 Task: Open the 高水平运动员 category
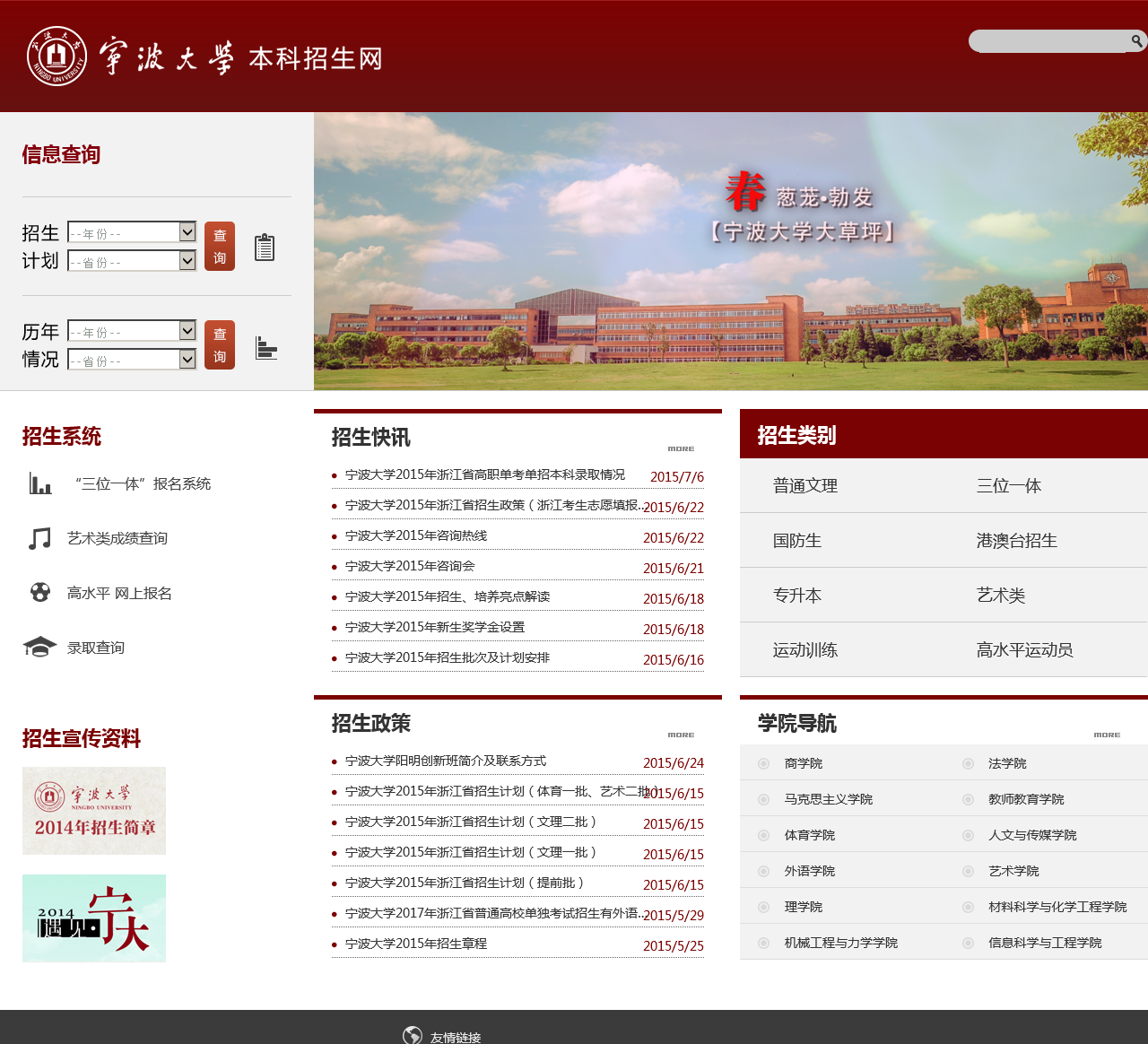[x=1025, y=649]
